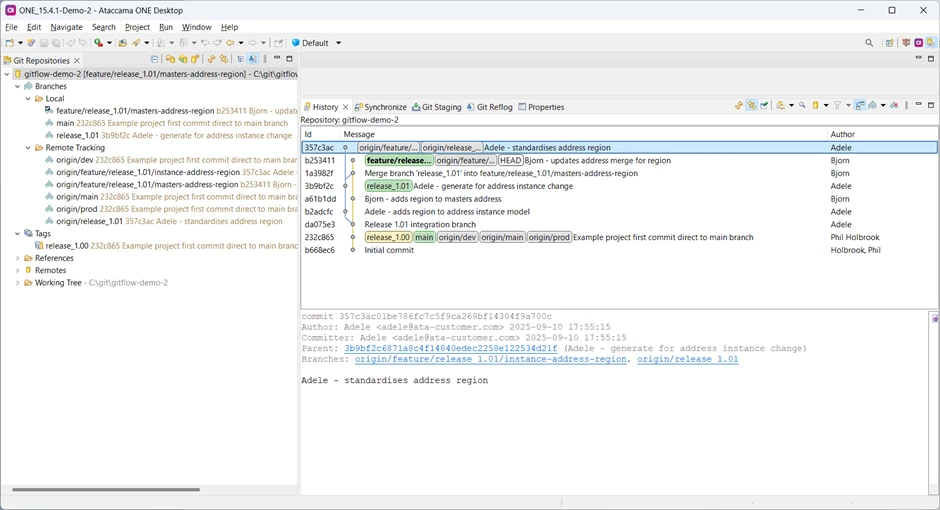This screenshot has width=940, height=510.
Task: Click the Git Repositories horizontal scrollbar
Action: 106,490
